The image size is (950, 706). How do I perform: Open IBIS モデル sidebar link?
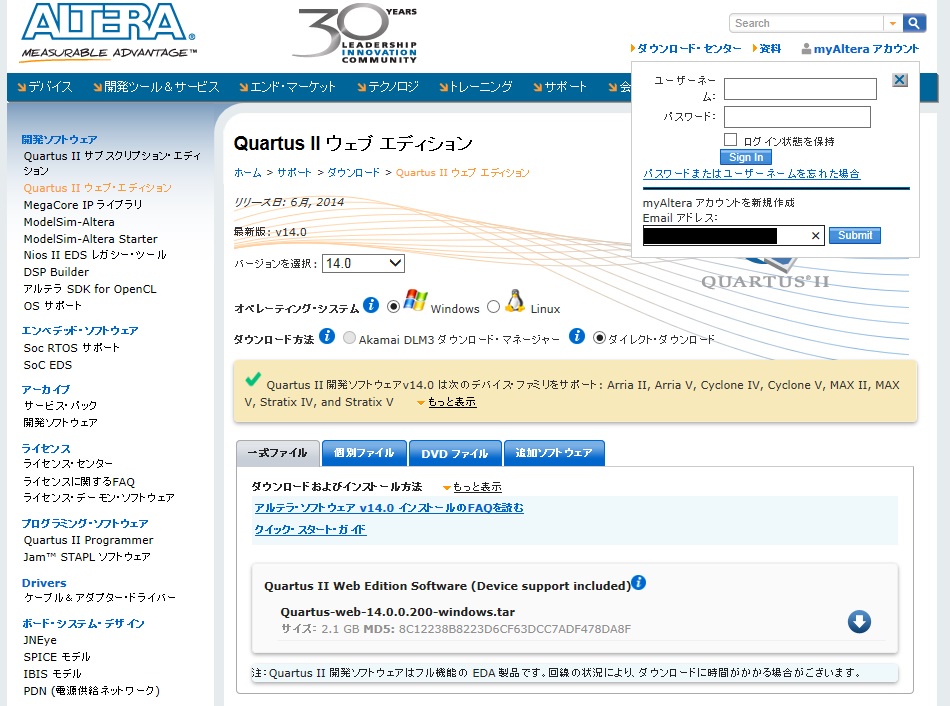(52, 674)
